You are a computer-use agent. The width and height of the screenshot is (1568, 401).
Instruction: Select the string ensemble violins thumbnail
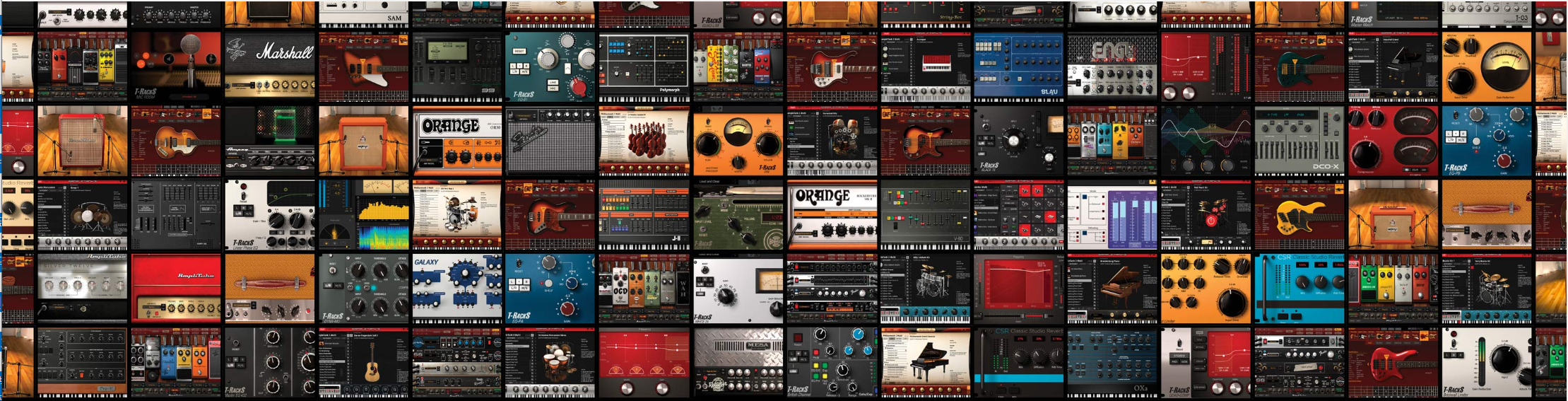644,141
